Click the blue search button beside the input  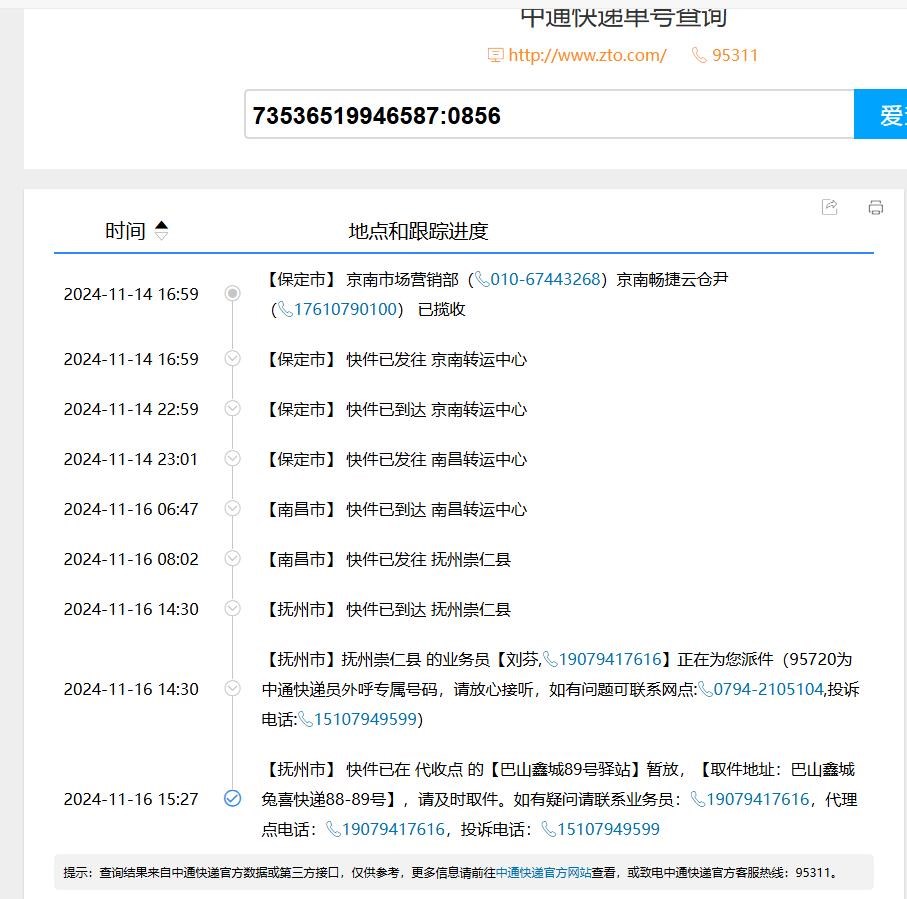pyautogui.click(x=880, y=115)
